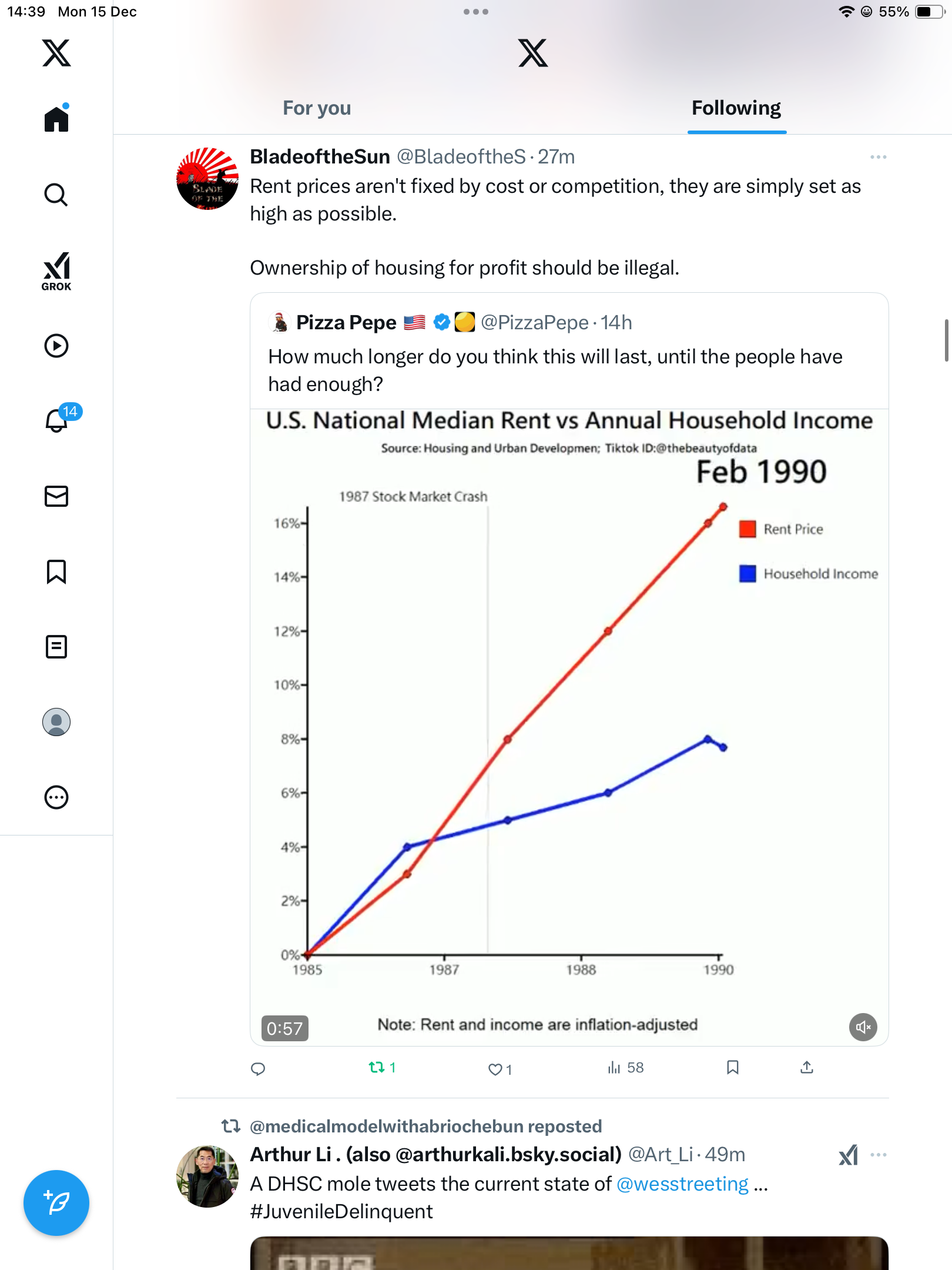Open the Lists icon in sidebar
The width and height of the screenshot is (952, 1270).
click(56, 647)
